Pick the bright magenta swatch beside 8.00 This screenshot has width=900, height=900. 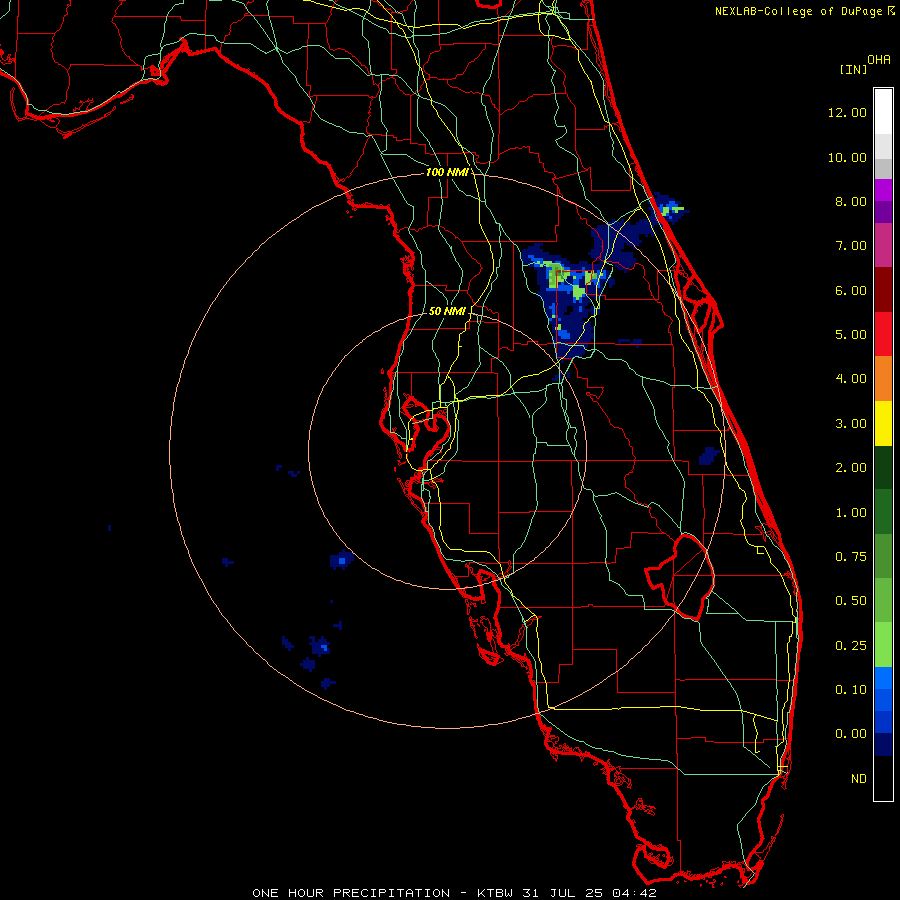pyautogui.click(x=883, y=190)
